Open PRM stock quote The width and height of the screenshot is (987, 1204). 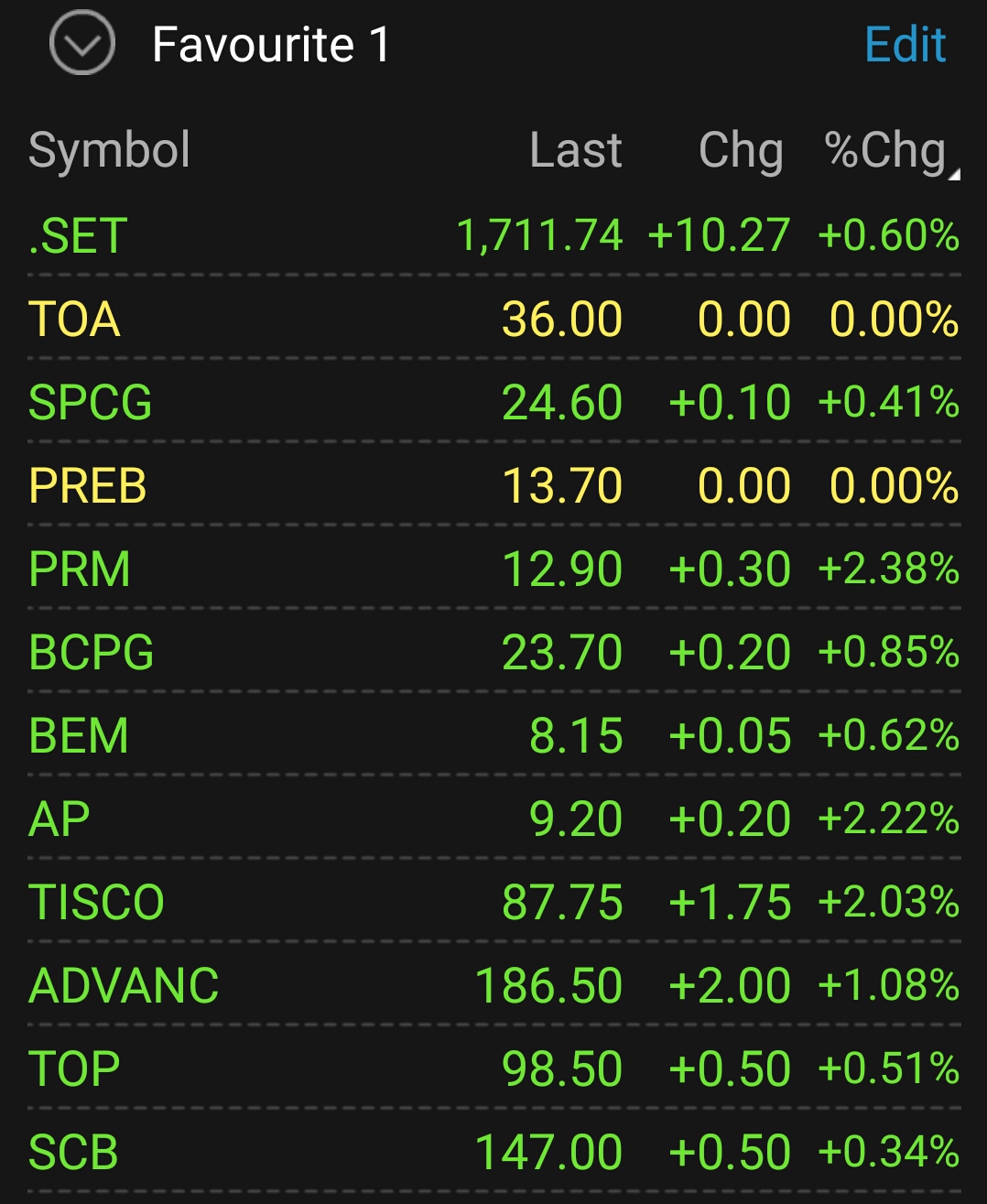[80, 569]
